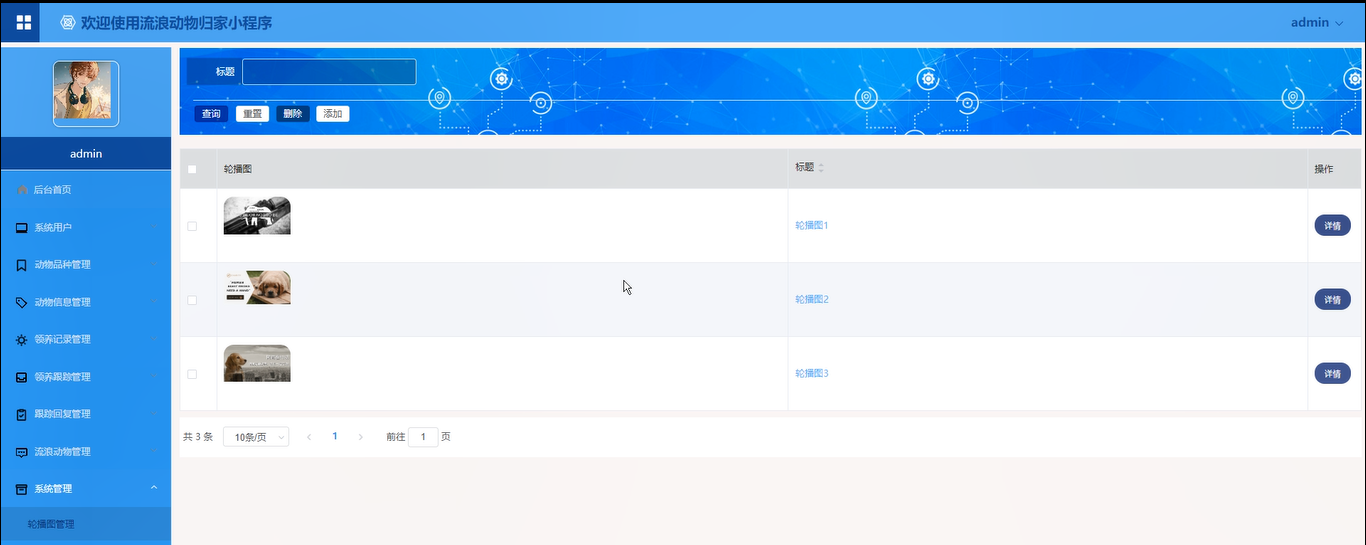
Task: Click the 删除 delete button
Action: 293,114
